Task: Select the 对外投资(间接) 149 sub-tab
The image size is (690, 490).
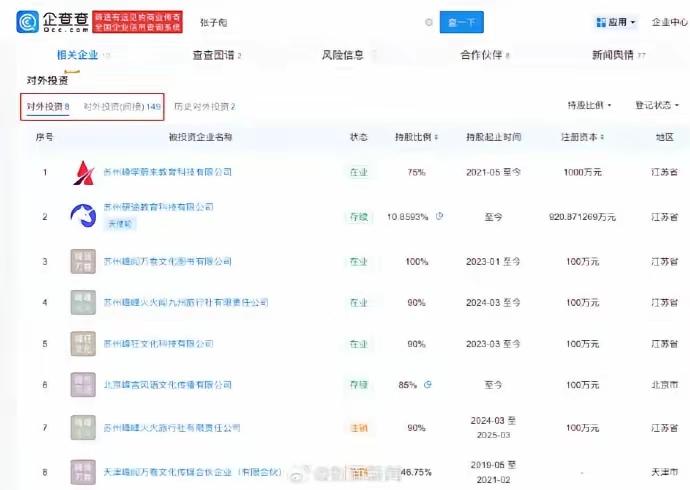Action: tap(122, 106)
